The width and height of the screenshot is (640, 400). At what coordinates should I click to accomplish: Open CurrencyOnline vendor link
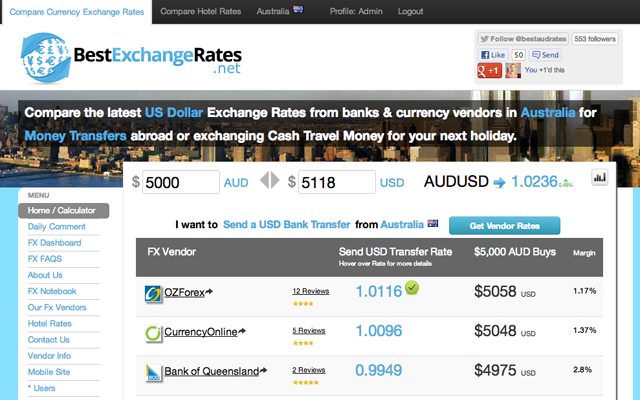click(200, 332)
